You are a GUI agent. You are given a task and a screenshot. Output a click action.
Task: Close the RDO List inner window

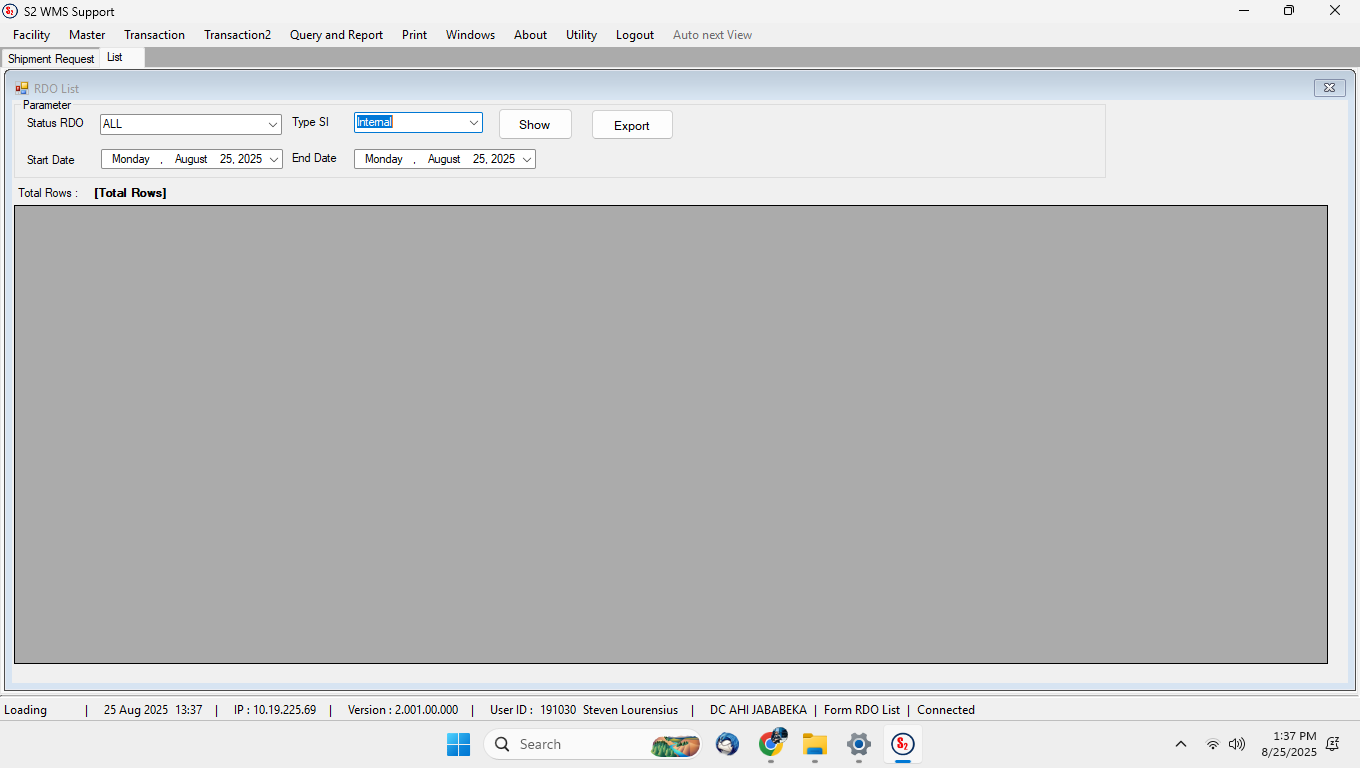coord(1329,88)
